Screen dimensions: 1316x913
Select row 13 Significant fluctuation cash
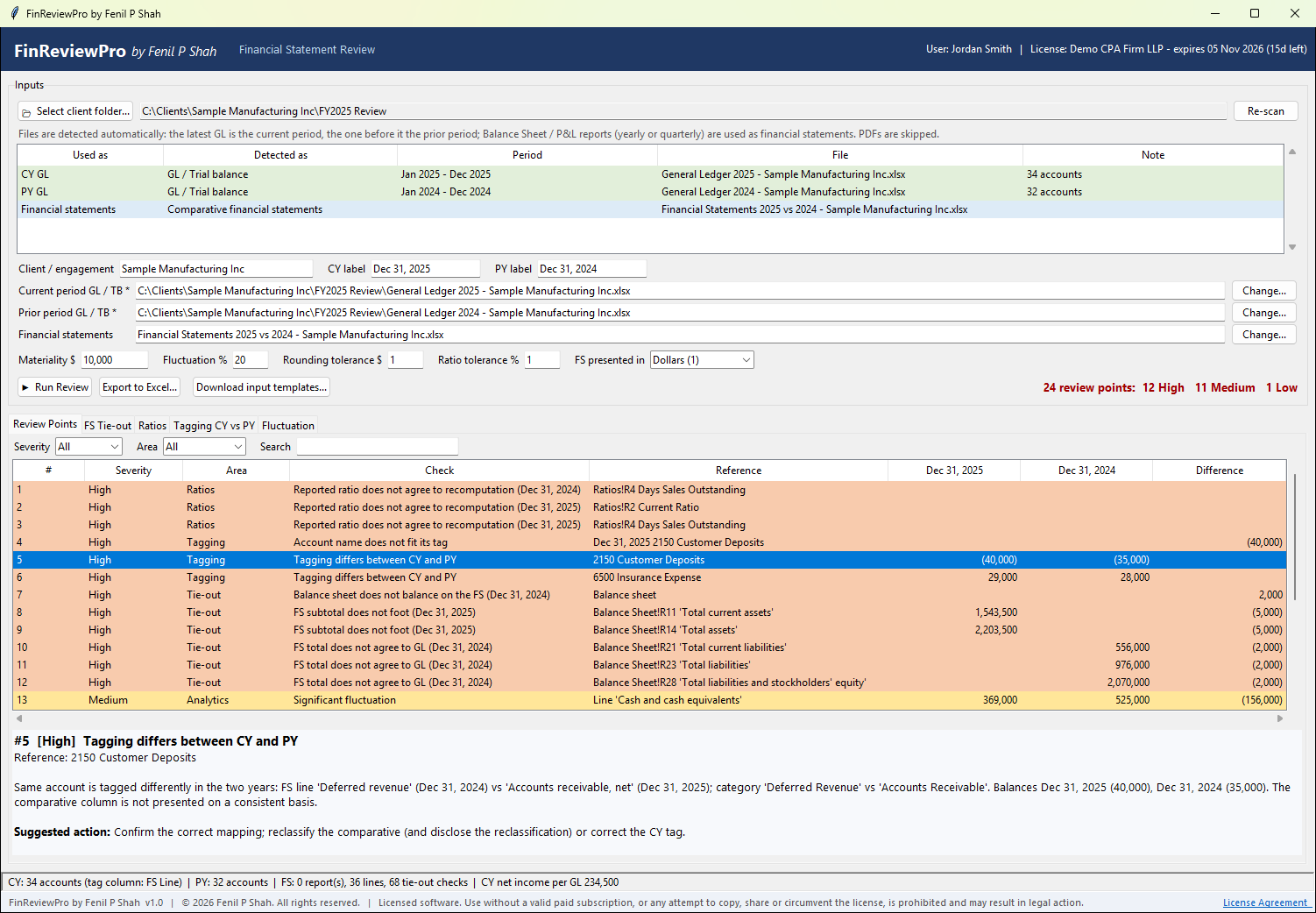pyautogui.click(x=649, y=700)
